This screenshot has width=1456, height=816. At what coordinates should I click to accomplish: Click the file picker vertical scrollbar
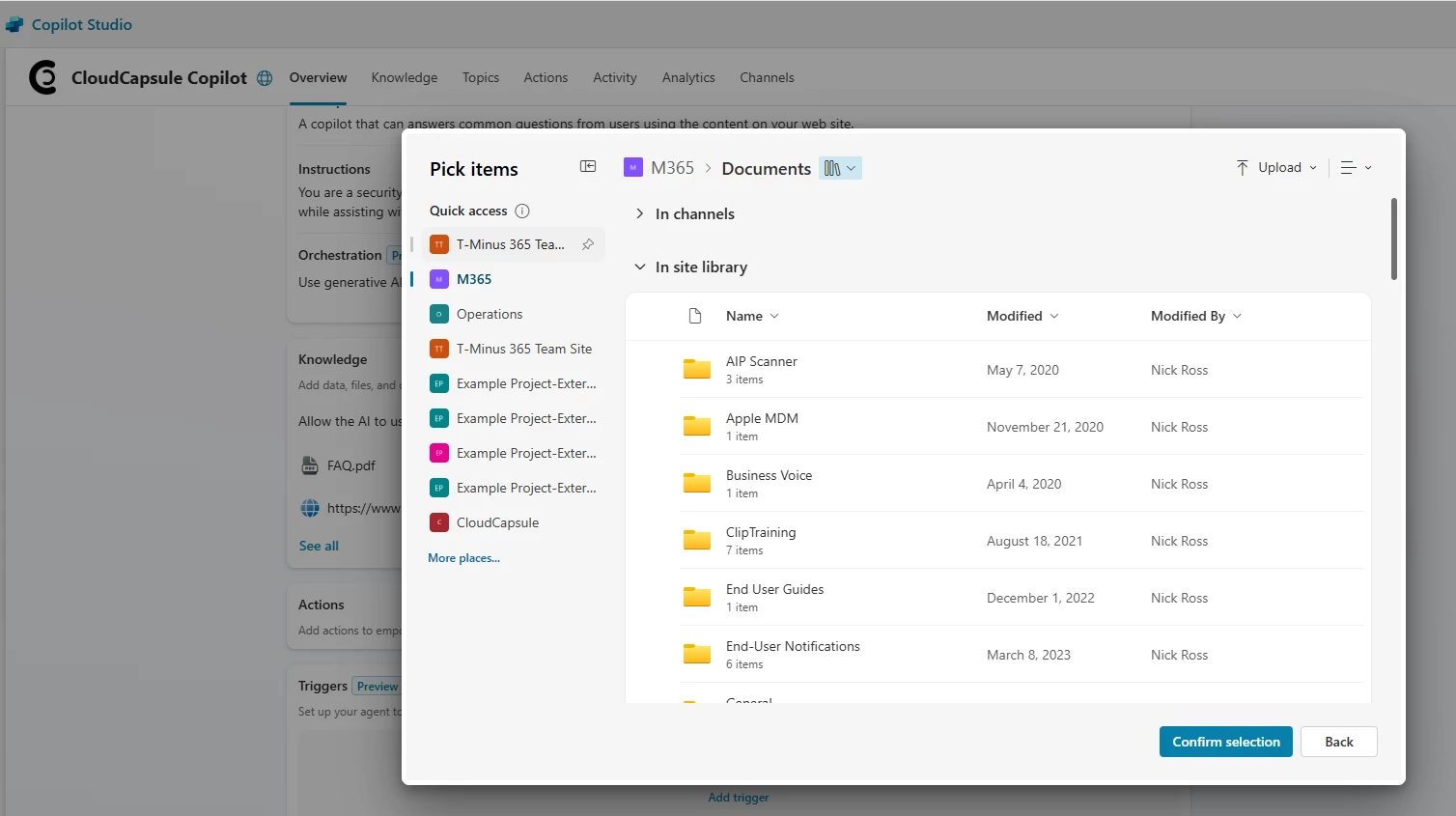pos(1393,239)
